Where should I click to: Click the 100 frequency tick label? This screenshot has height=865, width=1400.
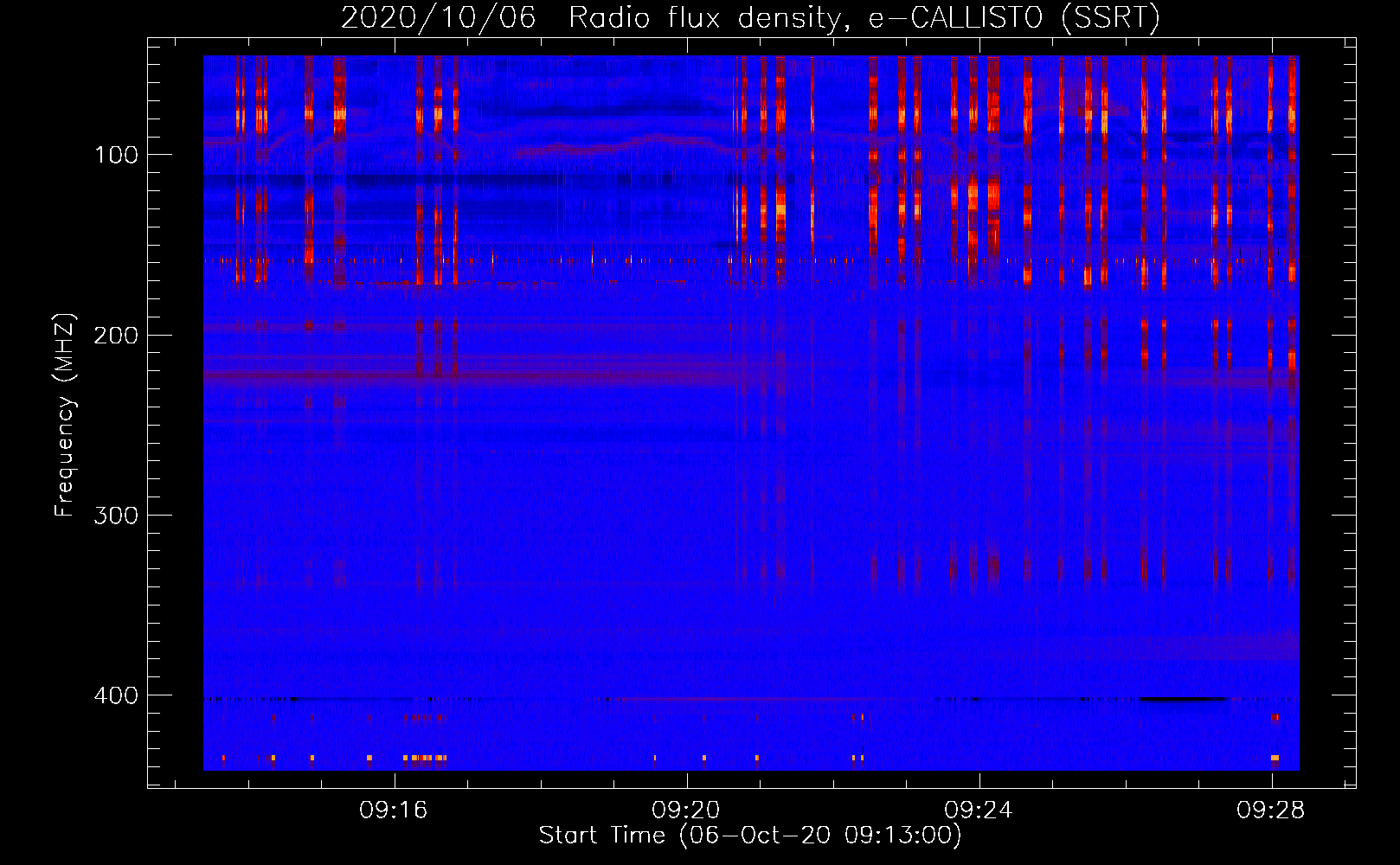(116, 155)
